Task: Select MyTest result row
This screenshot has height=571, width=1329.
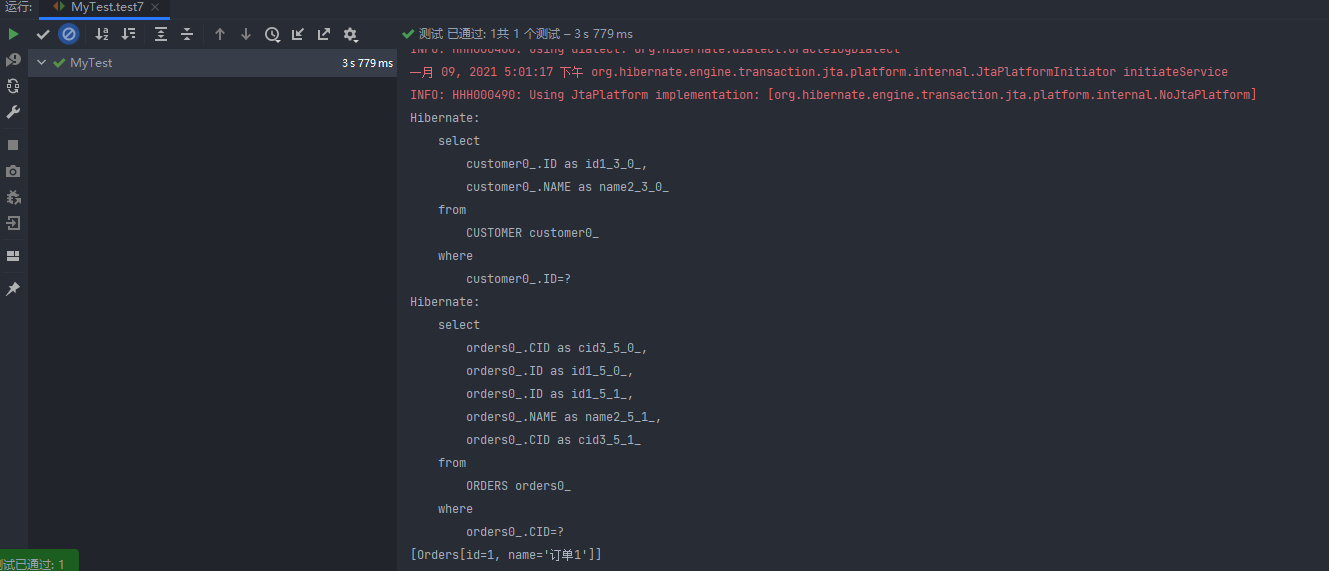Action: [x=212, y=63]
